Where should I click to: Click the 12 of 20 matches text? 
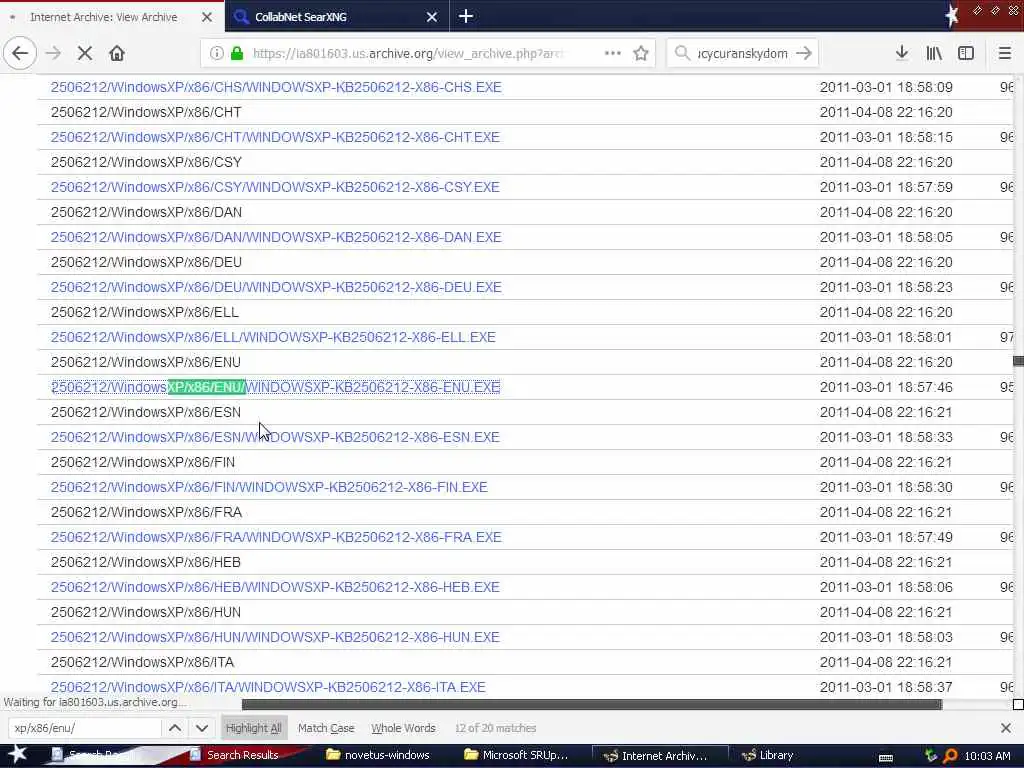click(495, 728)
